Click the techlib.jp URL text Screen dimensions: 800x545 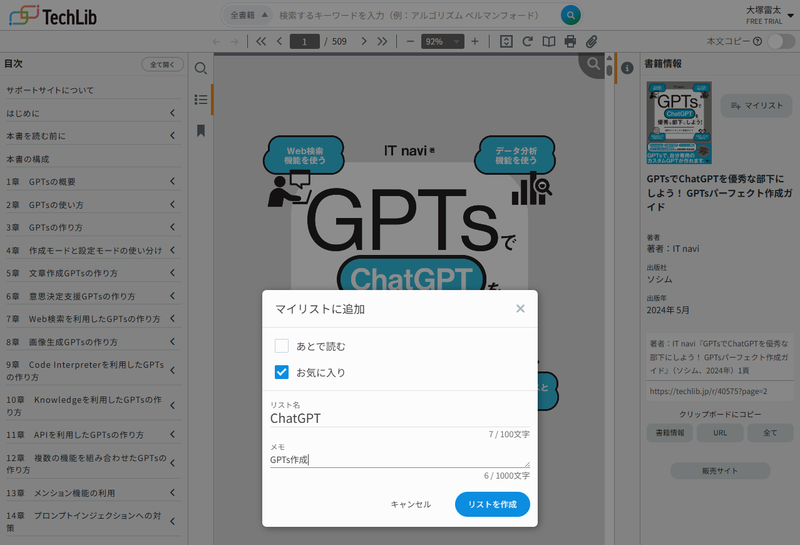point(708,391)
